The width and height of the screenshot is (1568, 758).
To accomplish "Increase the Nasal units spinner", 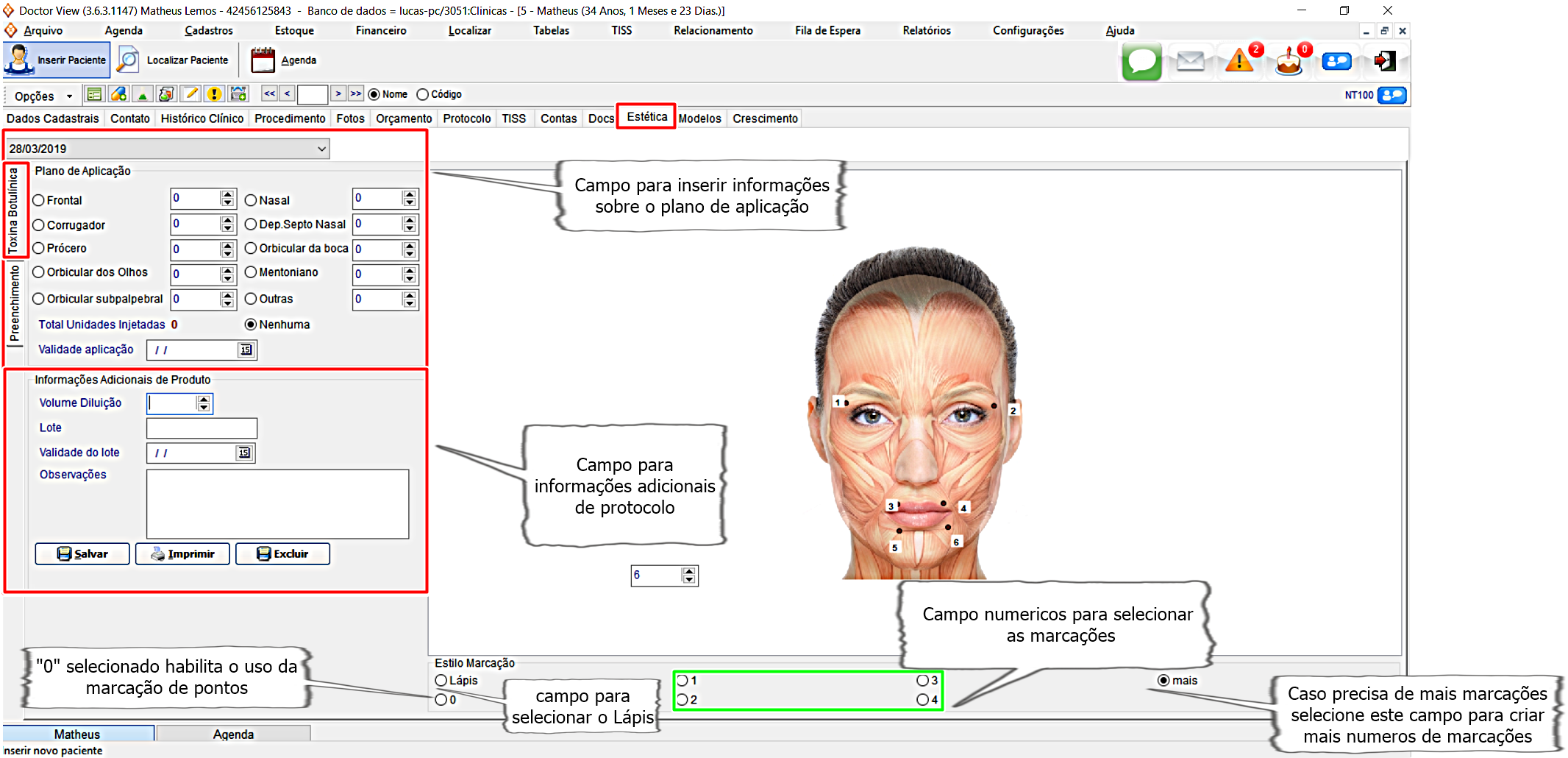I will click(x=410, y=194).
